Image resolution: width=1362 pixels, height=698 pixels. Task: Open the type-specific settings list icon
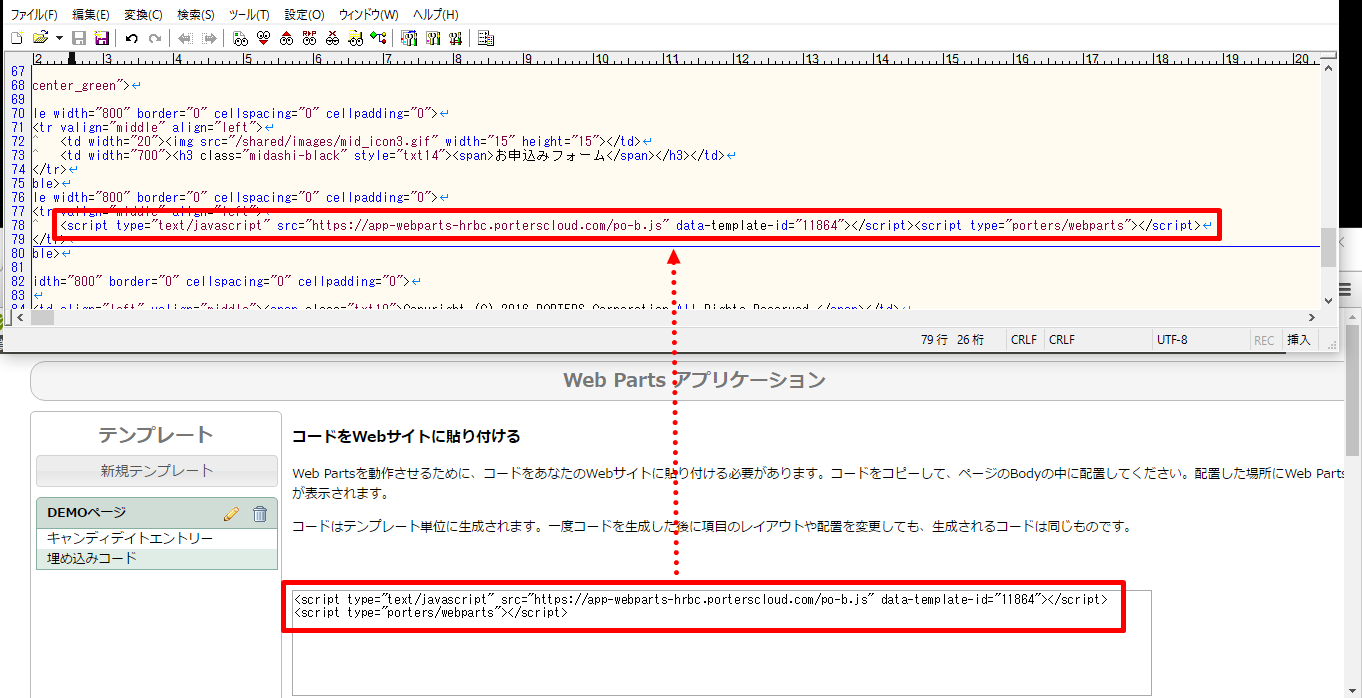[x=409, y=38]
